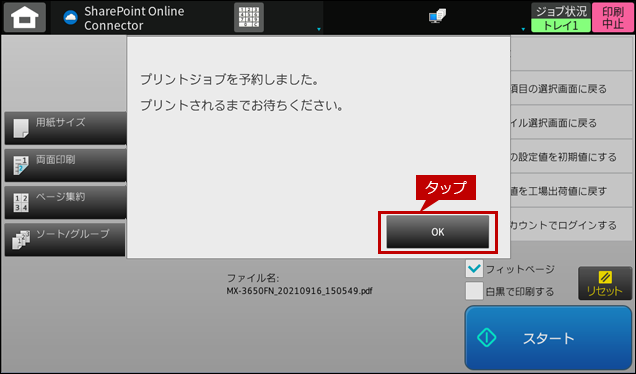Open the ソート/グループ sort setting
The height and width of the screenshot is (374, 636).
(65, 240)
